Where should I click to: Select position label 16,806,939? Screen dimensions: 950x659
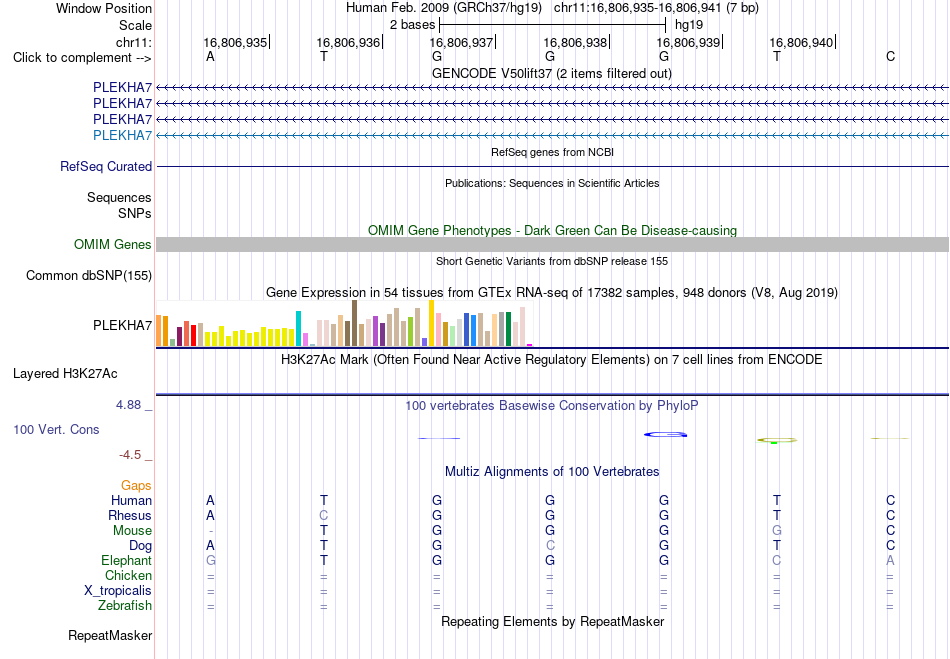688,42
